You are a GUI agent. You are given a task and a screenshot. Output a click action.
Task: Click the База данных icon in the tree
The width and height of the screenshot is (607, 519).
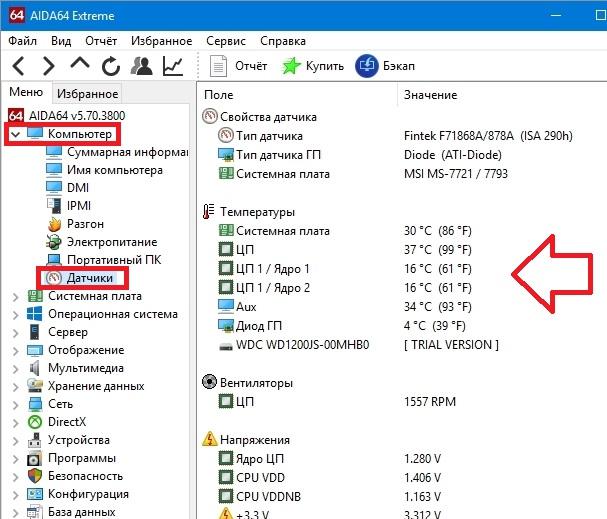[x=34, y=512]
